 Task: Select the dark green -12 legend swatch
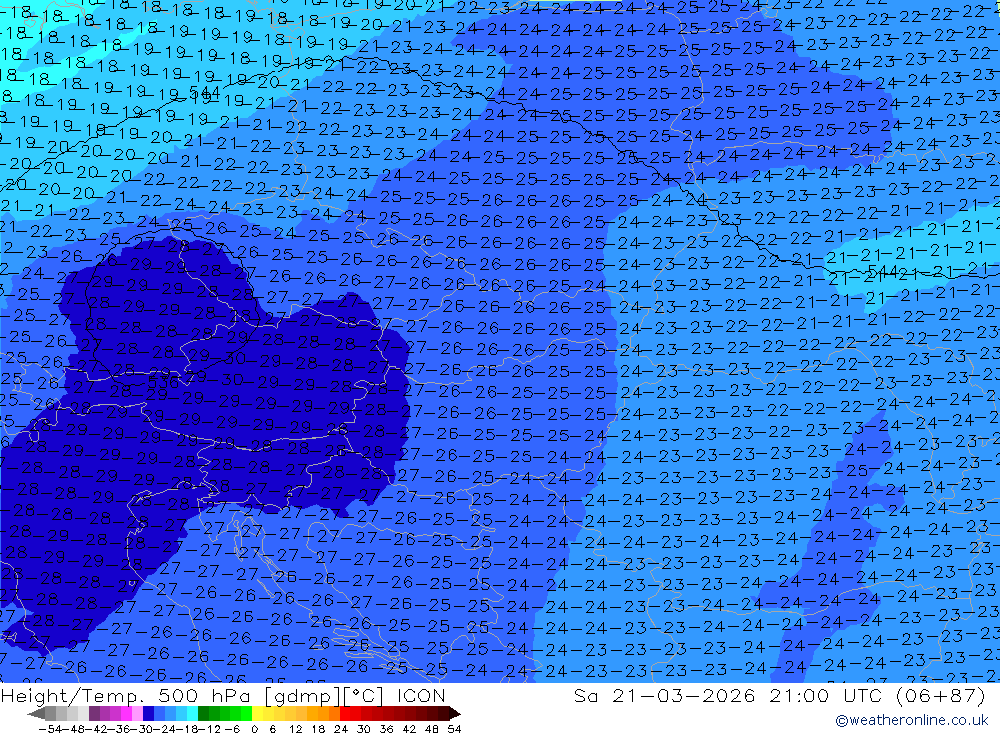click(x=203, y=713)
